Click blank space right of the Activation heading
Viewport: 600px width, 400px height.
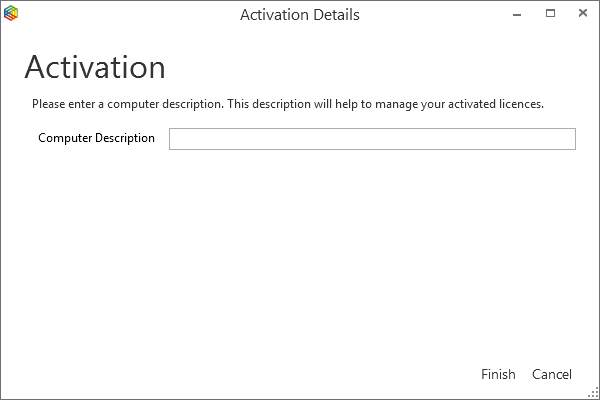click(380, 67)
